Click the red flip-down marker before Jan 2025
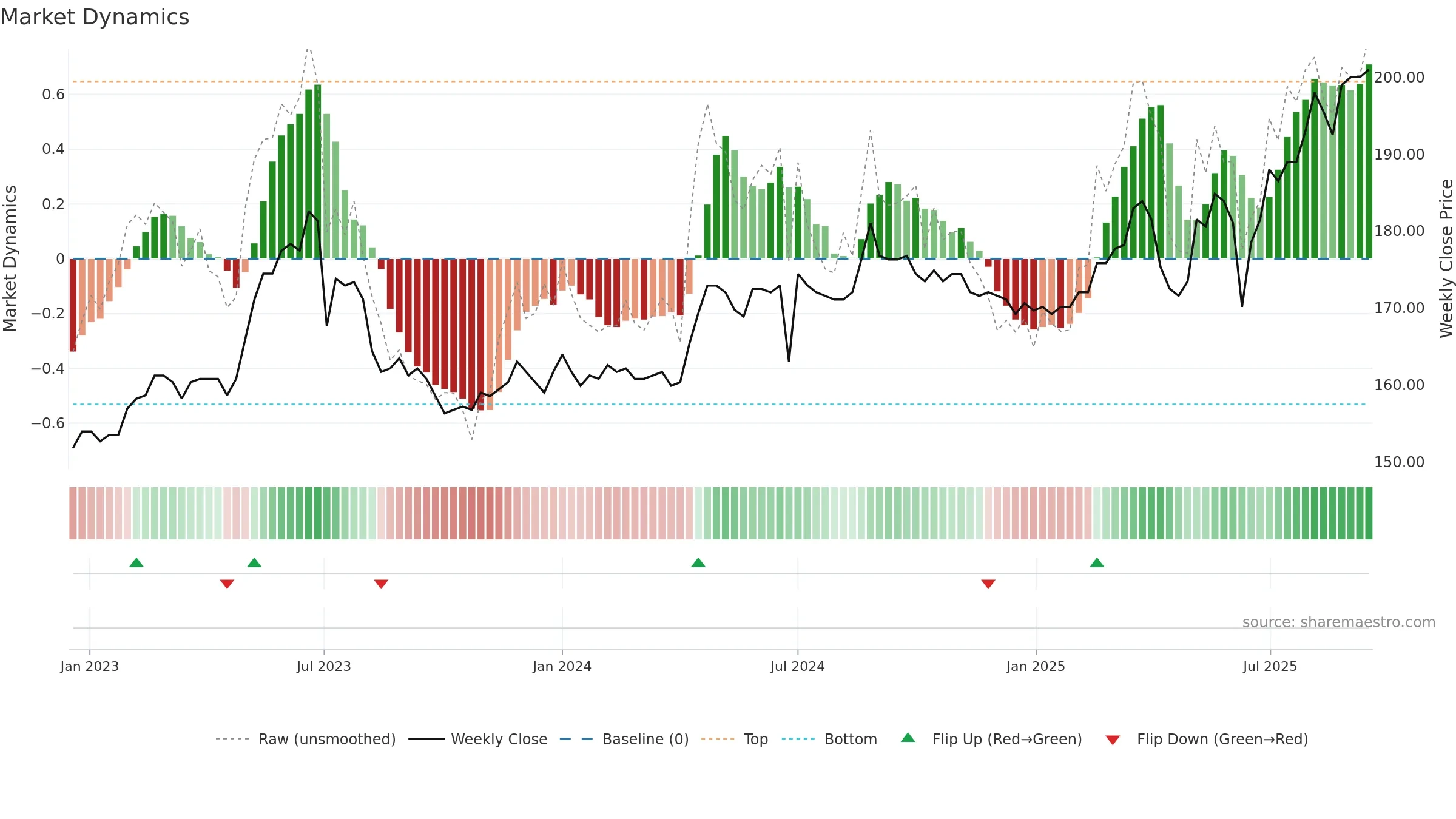1456x819 pixels. tap(988, 584)
